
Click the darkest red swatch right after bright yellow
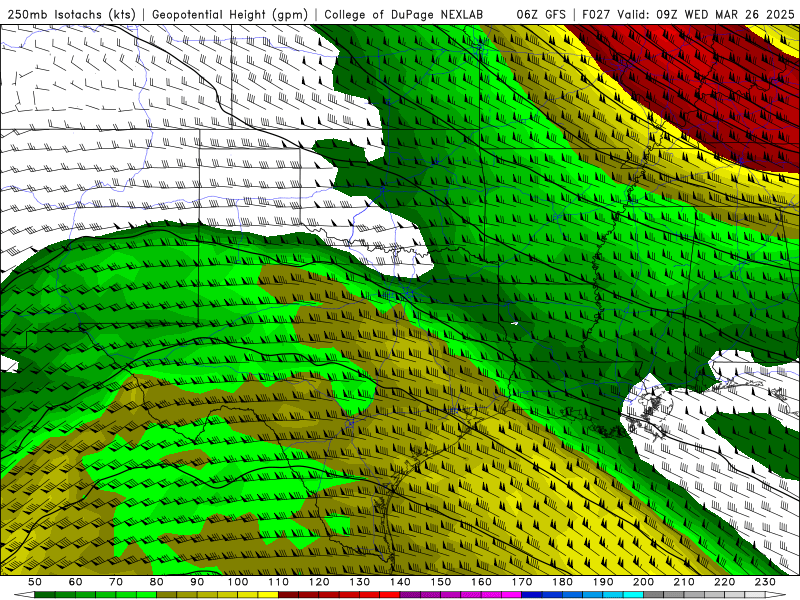(288, 594)
